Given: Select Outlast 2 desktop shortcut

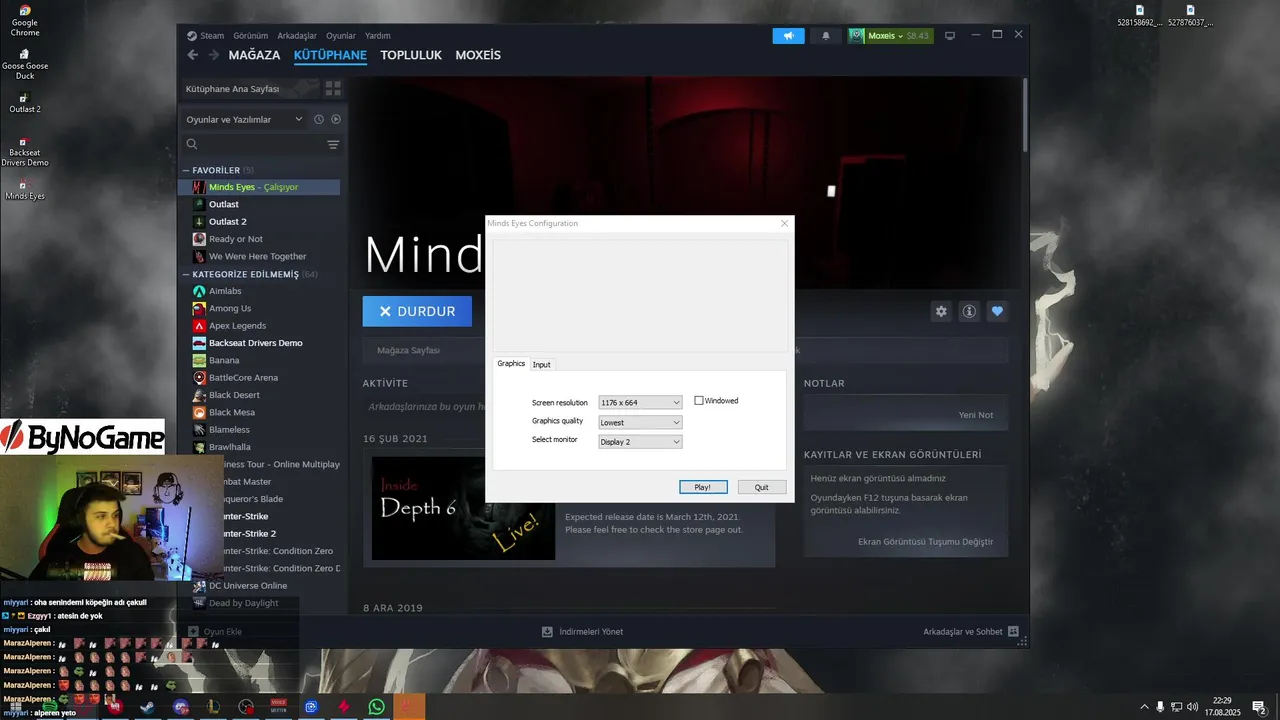Looking at the screenshot, I should click(25, 102).
